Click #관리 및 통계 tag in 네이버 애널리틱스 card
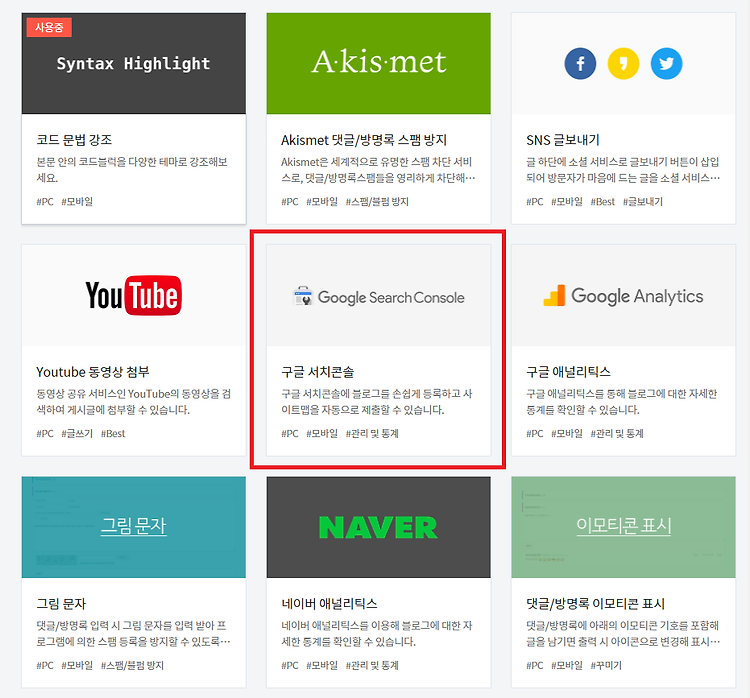This screenshot has width=750, height=698. click(x=372, y=665)
